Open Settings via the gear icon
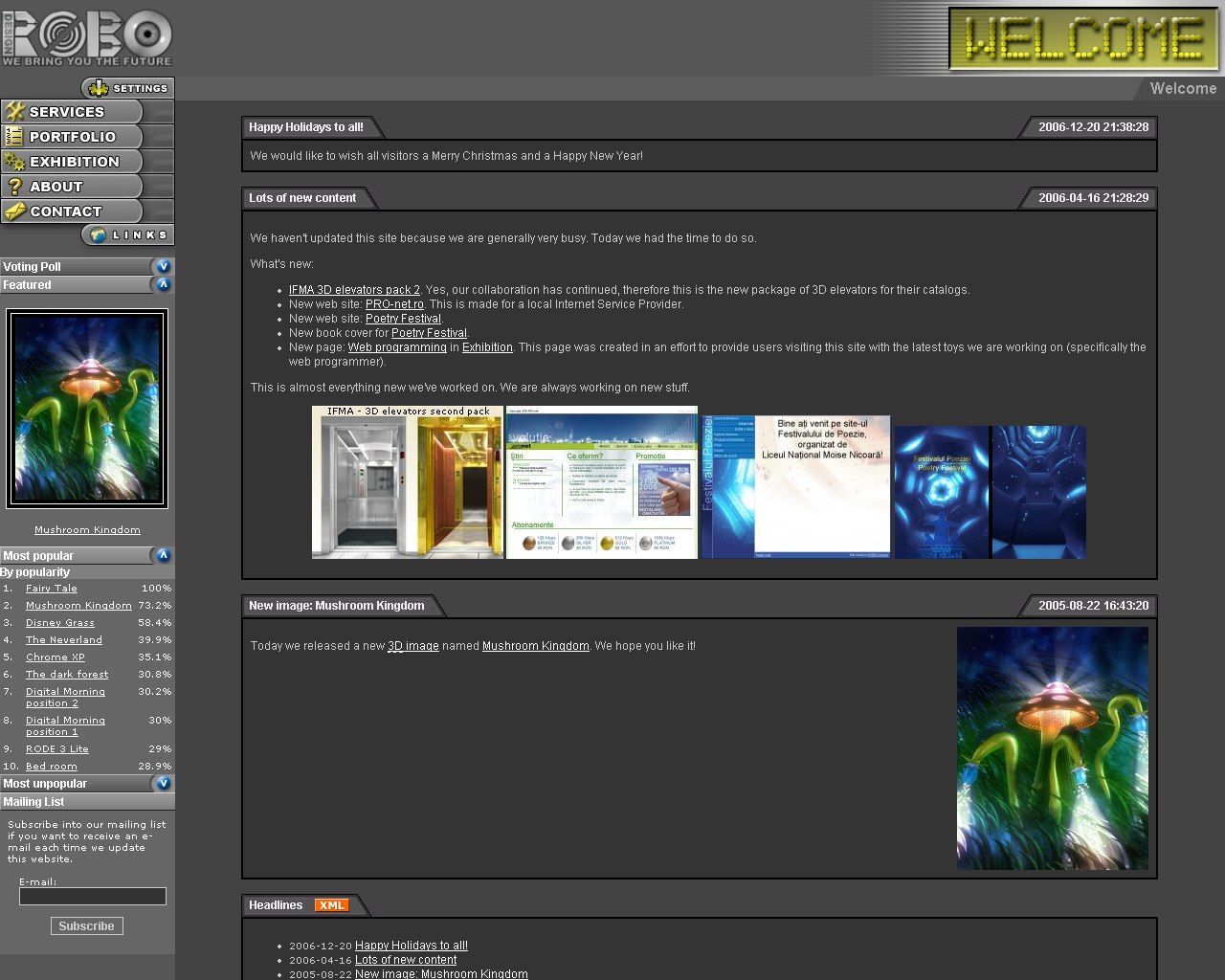The height and width of the screenshot is (980, 1225). (97, 88)
